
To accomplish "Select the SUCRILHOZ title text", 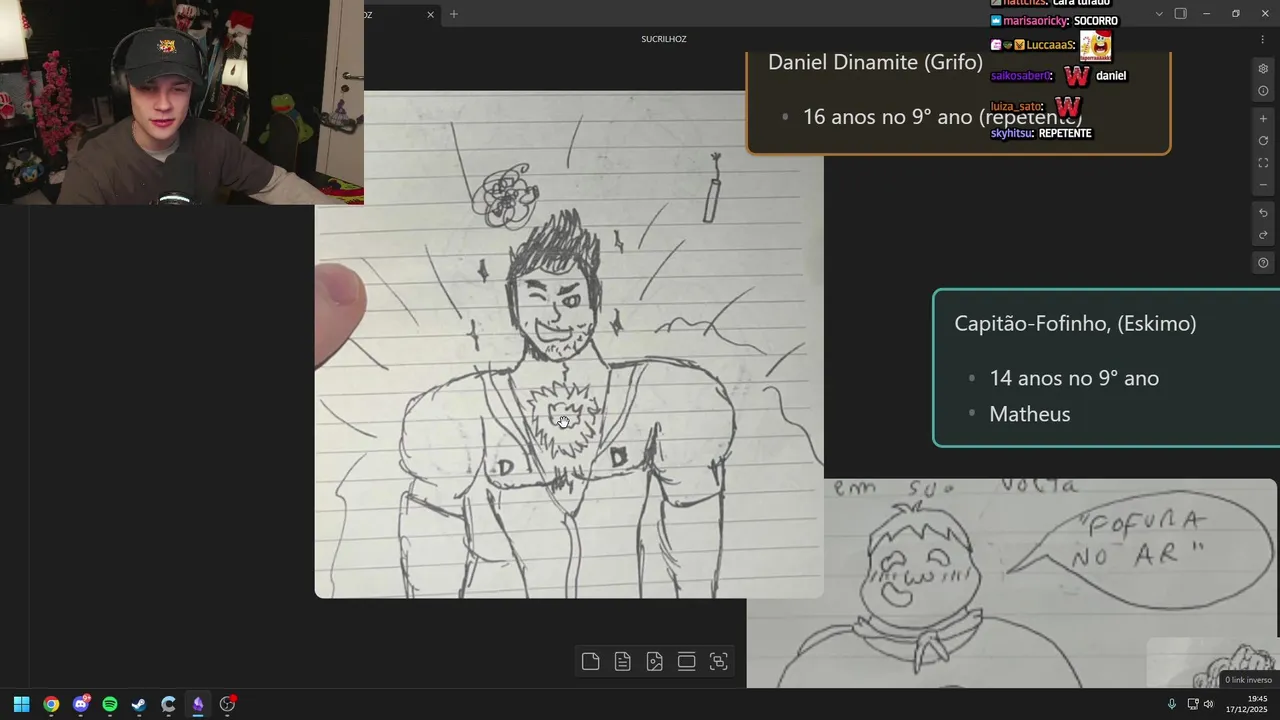I will [664, 39].
